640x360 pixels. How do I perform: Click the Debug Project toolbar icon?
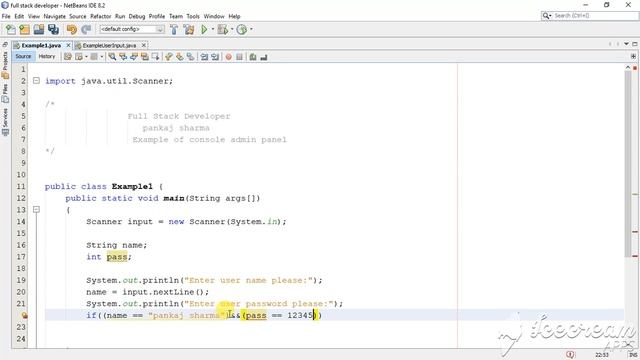click(x=223, y=29)
